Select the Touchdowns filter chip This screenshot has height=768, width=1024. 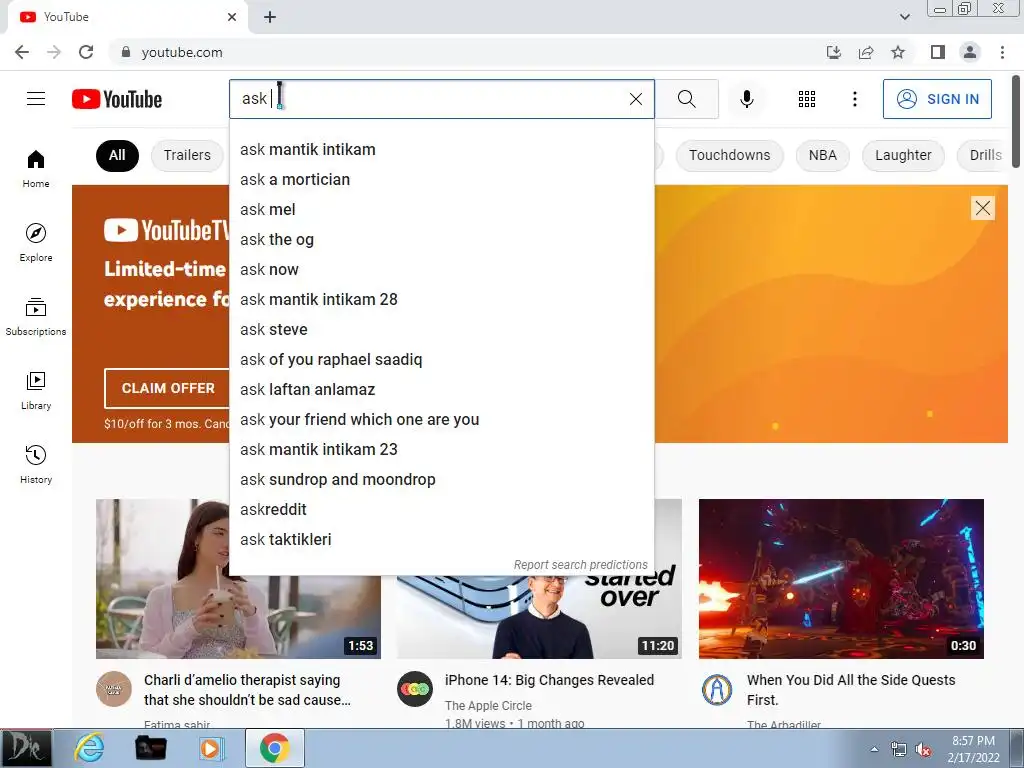[729, 155]
